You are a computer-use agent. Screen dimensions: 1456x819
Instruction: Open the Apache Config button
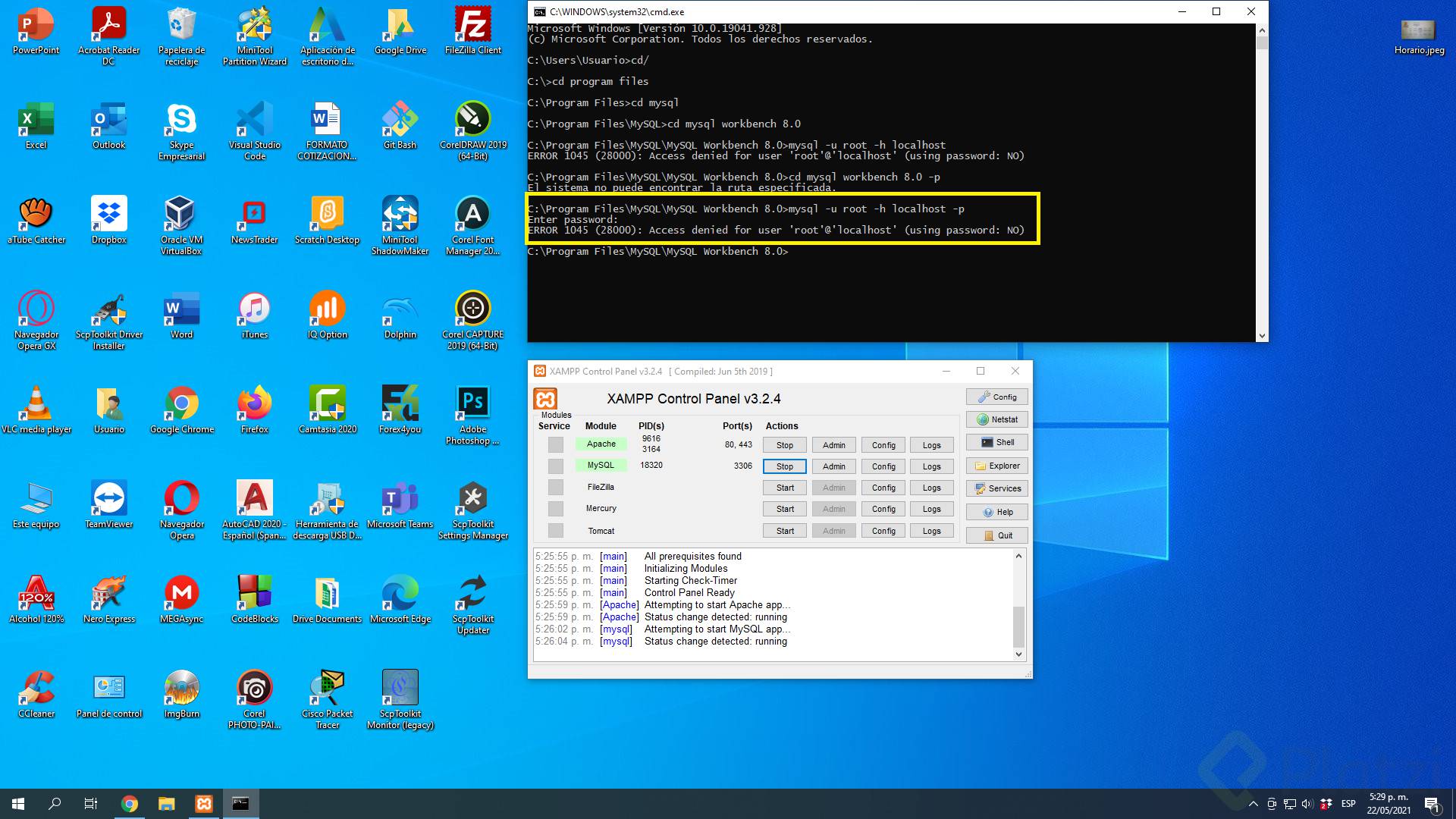click(x=883, y=445)
